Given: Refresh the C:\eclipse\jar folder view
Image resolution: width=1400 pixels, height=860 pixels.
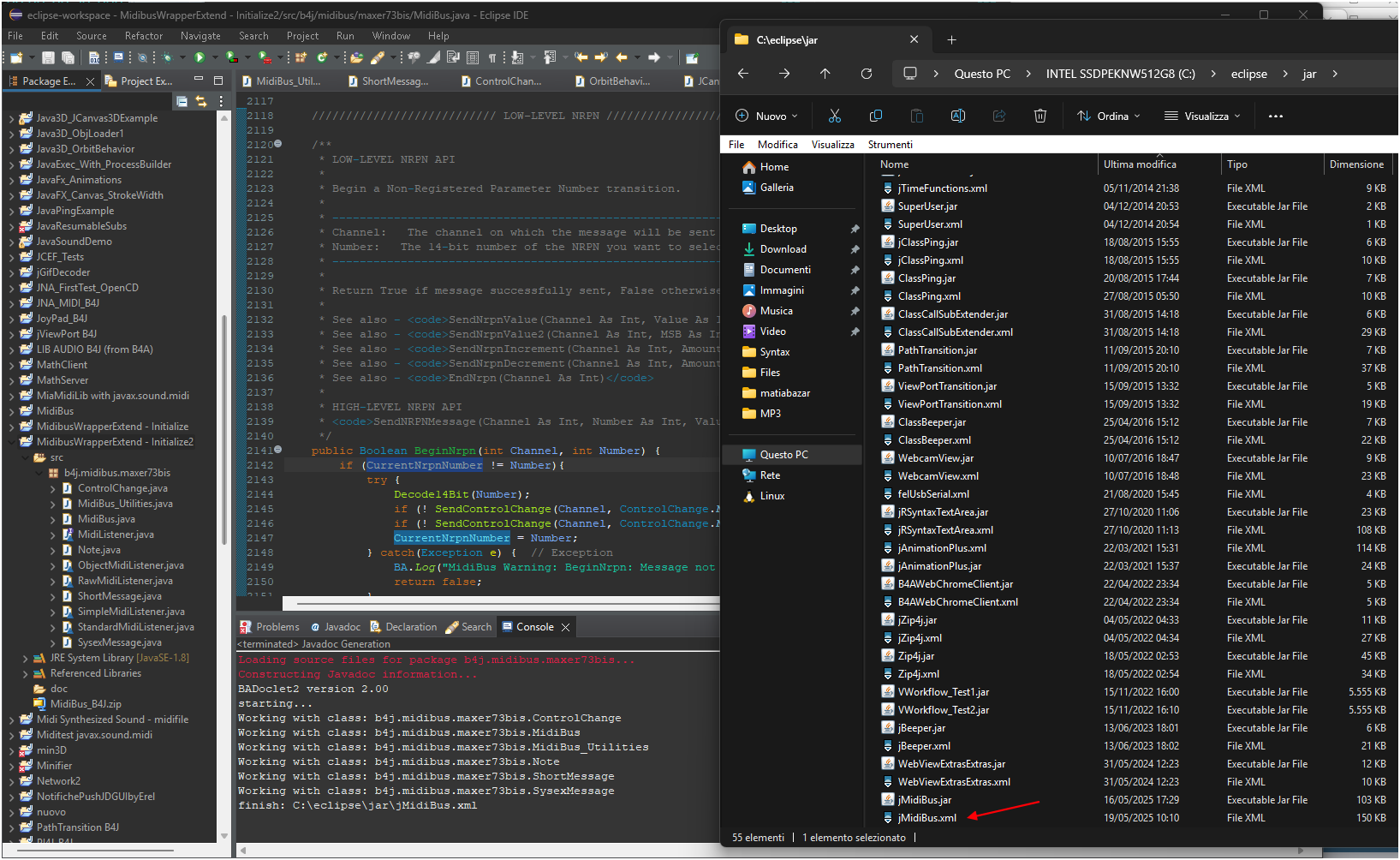Looking at the screenshot, I should (x=866, y=74).
